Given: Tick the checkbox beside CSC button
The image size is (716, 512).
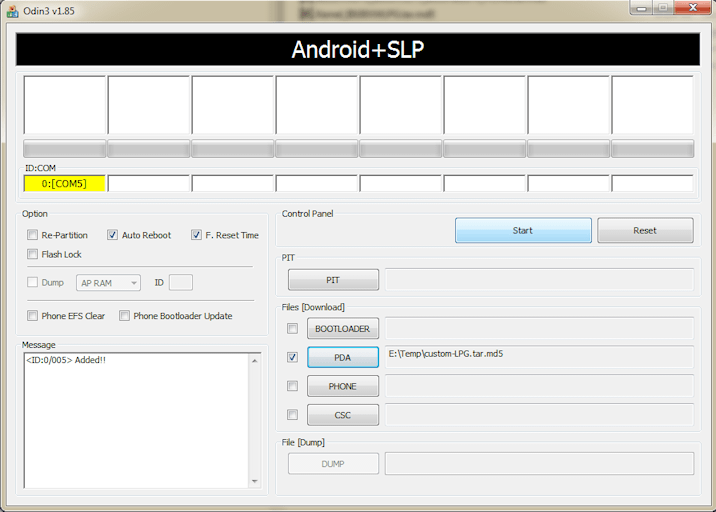Looking at the screenshot, I should point(293,415).
